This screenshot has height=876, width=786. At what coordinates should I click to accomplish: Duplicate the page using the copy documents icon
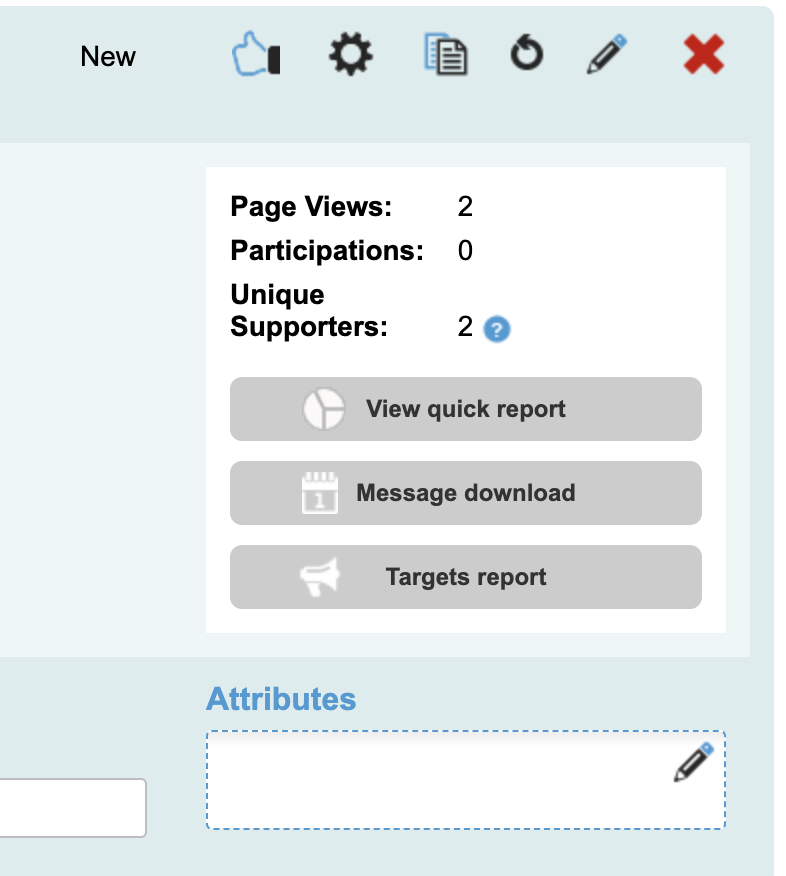pos(445,55)
